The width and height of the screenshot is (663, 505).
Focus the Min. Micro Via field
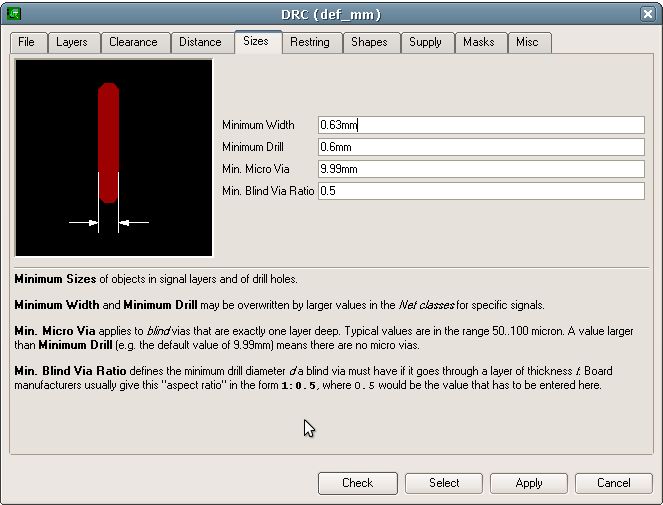pos(481,169)
